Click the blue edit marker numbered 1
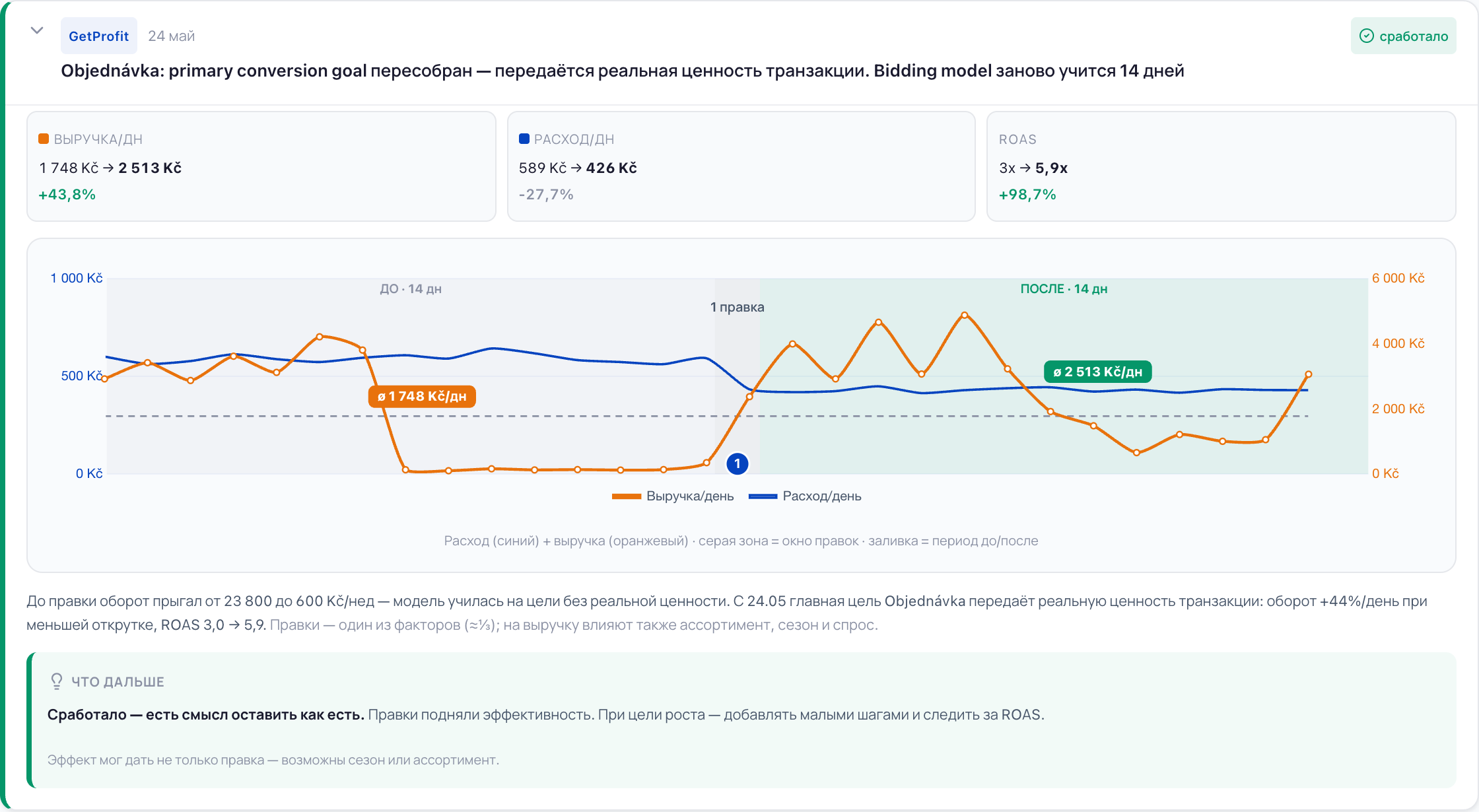The height and width of the screenshot is (812, 1479). 738,463
